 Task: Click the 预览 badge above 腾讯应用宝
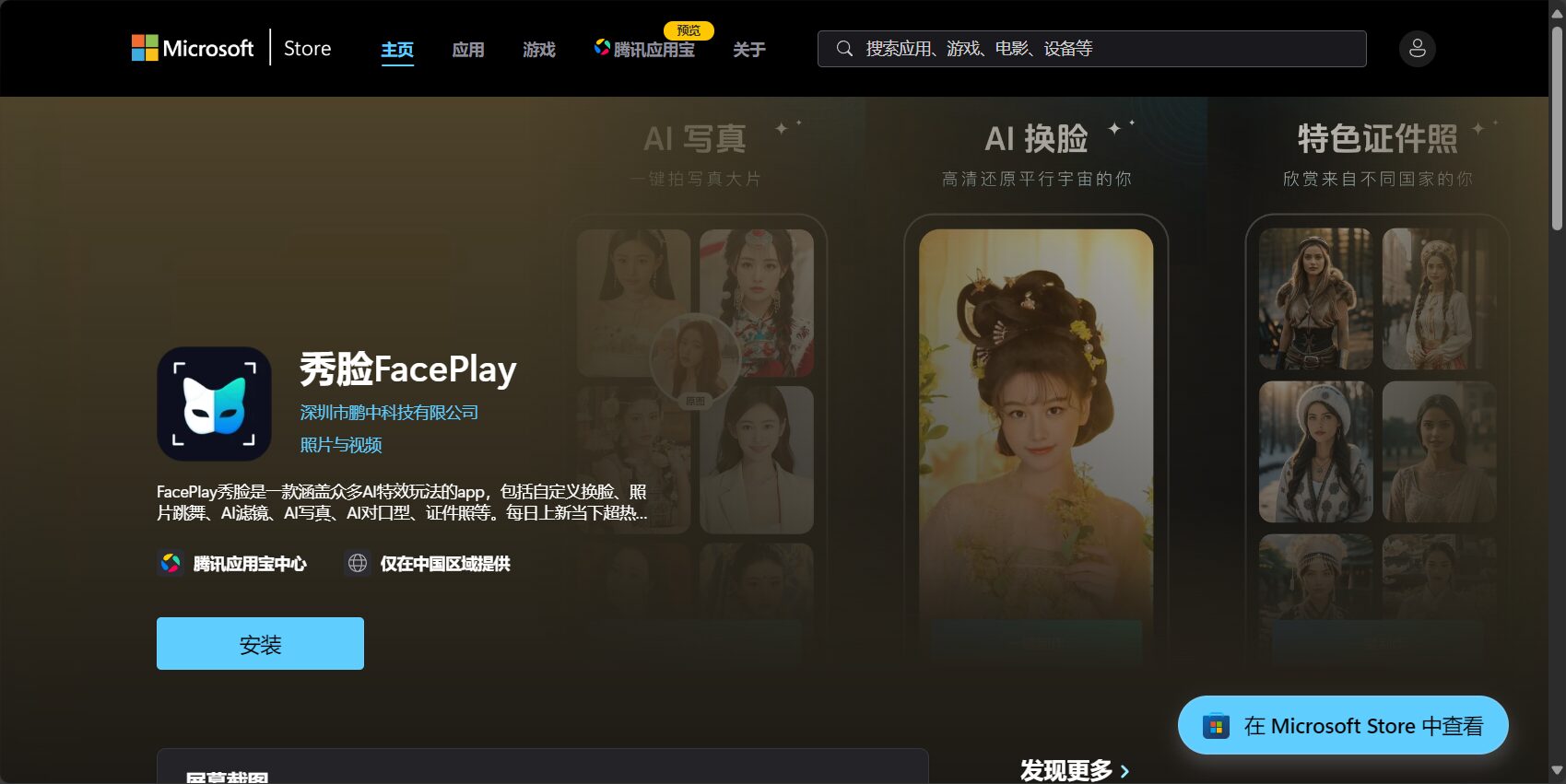pos(689,30)
